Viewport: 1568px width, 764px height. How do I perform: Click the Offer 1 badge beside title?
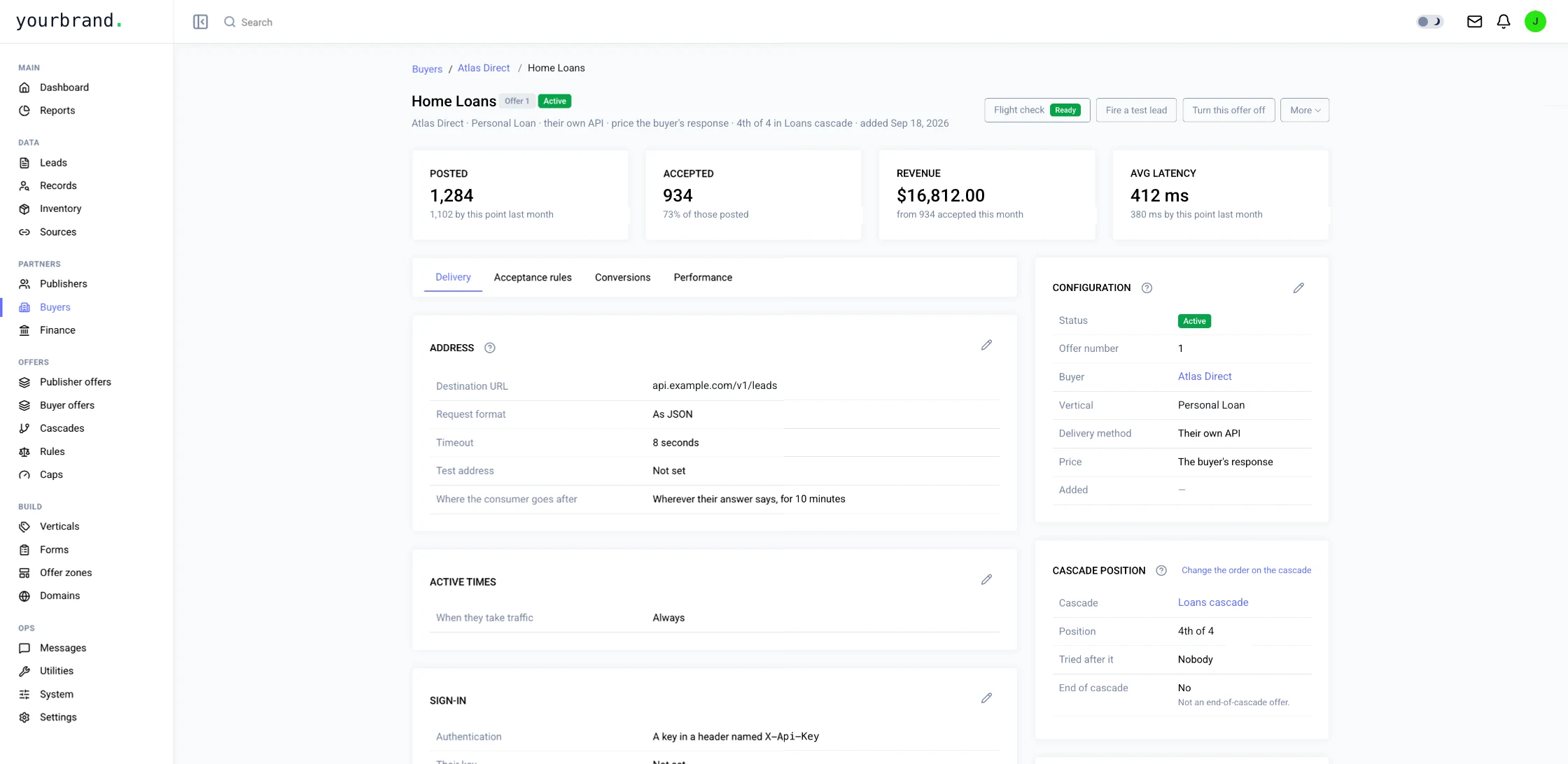[517, 101]
